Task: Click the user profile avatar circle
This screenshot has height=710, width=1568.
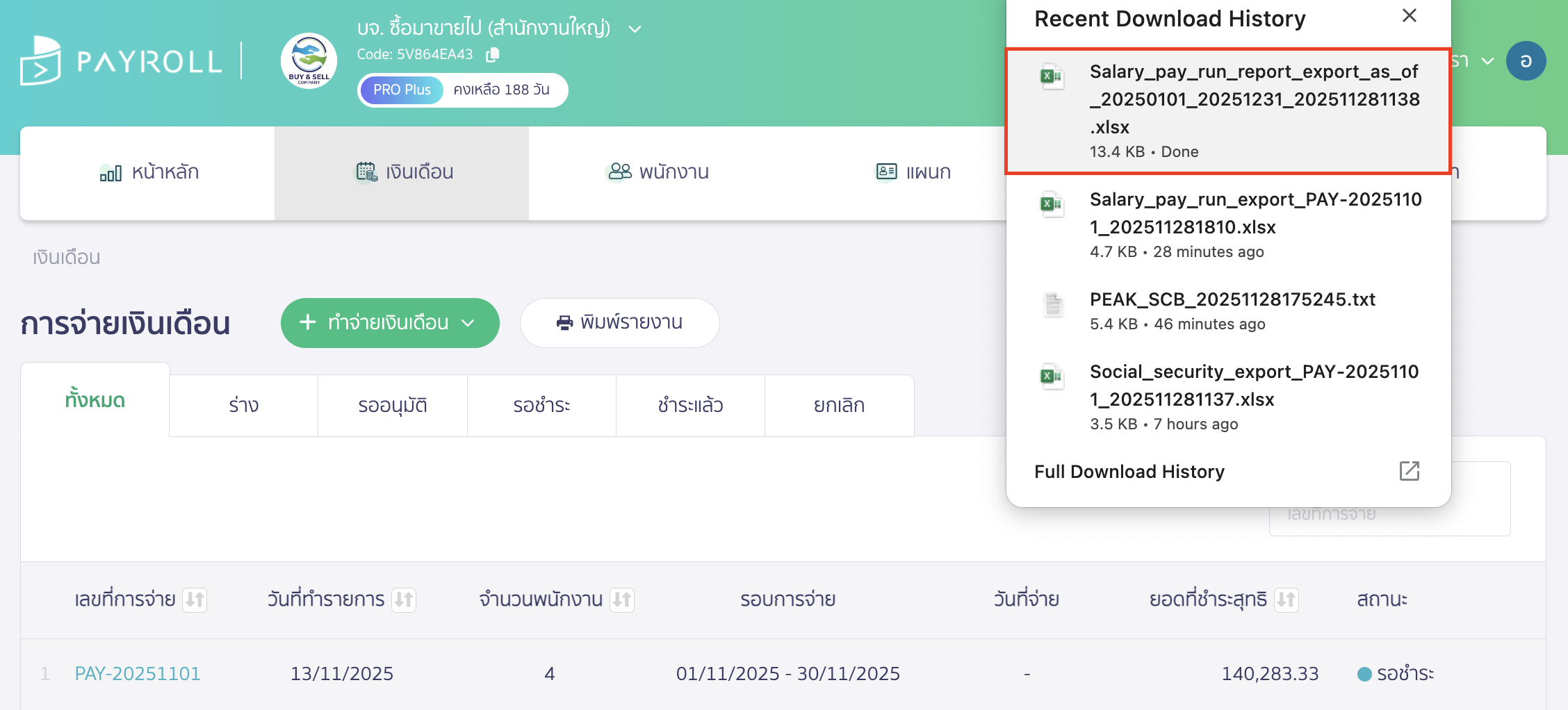Action: click(x=1526, y=61)
